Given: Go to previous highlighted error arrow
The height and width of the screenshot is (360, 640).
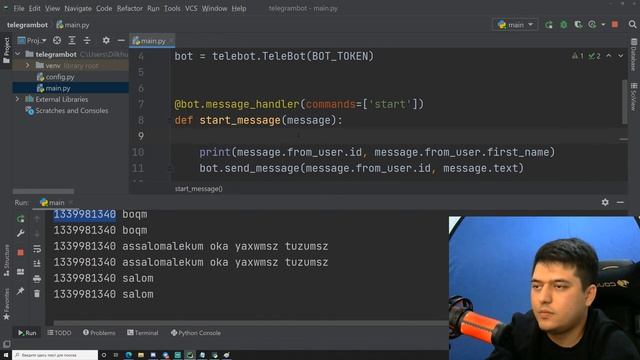Looking at the screenshot, I should point(609,56).
